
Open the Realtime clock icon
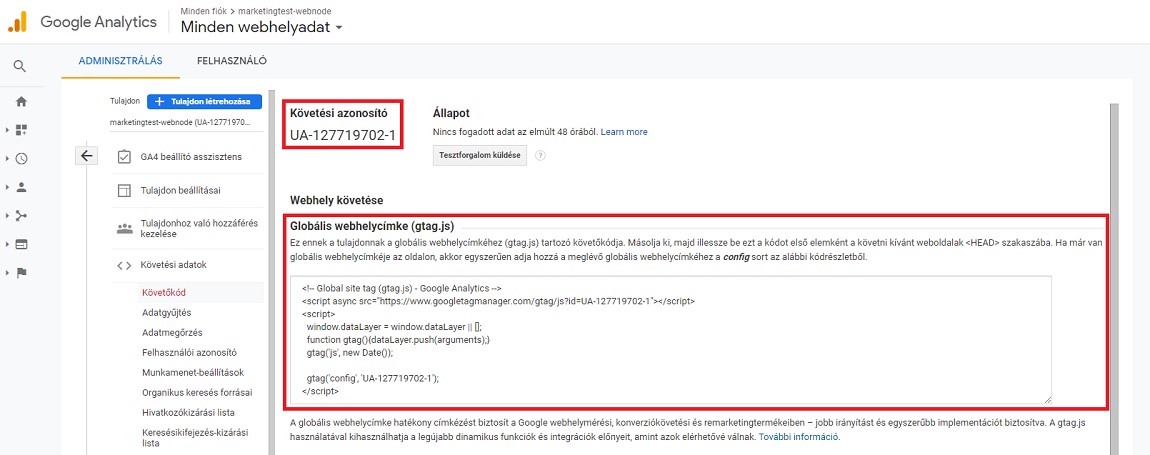21,158
